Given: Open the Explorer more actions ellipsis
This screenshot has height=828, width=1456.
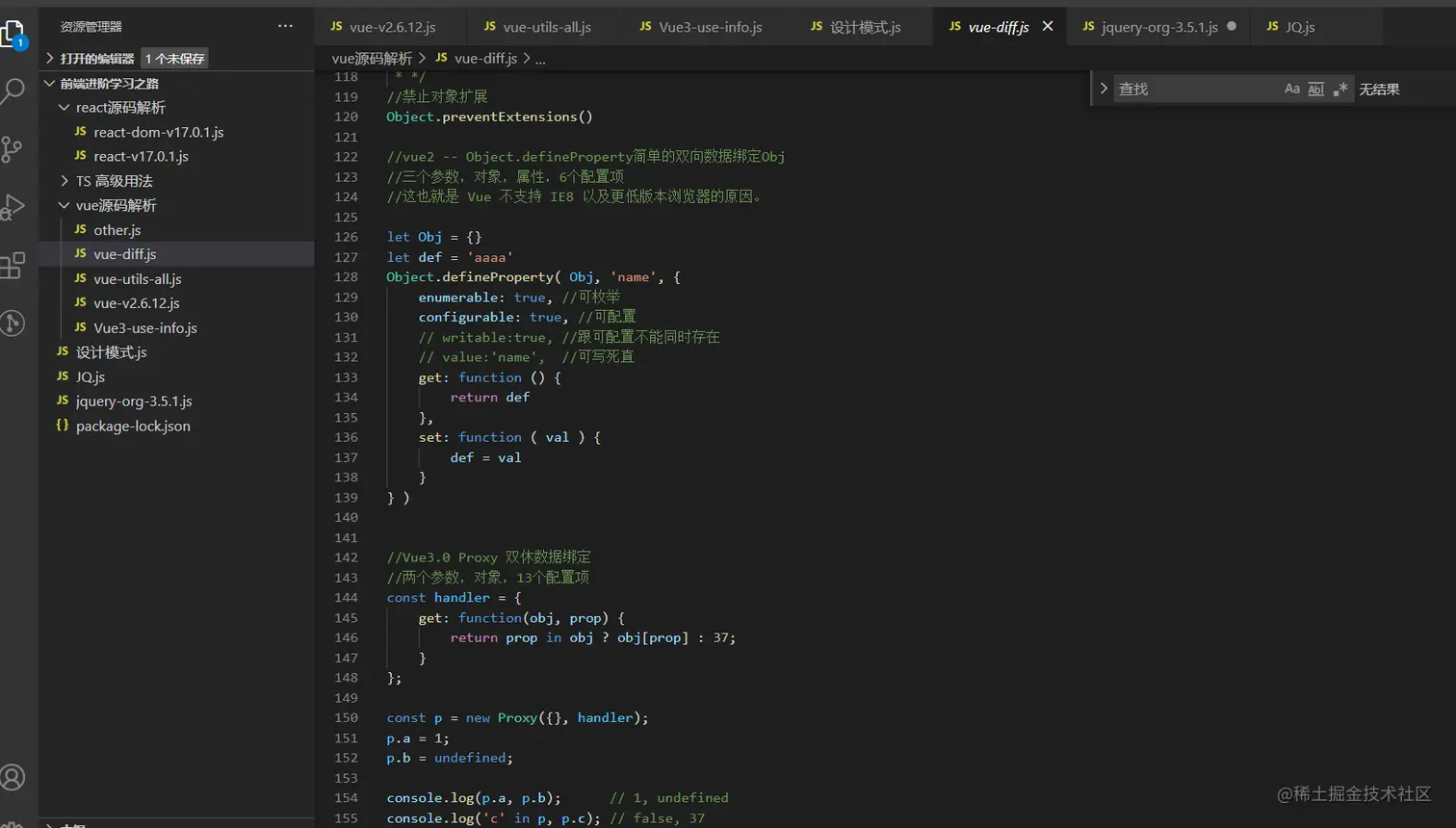Looking at the screenshot, I should [285, 26].
